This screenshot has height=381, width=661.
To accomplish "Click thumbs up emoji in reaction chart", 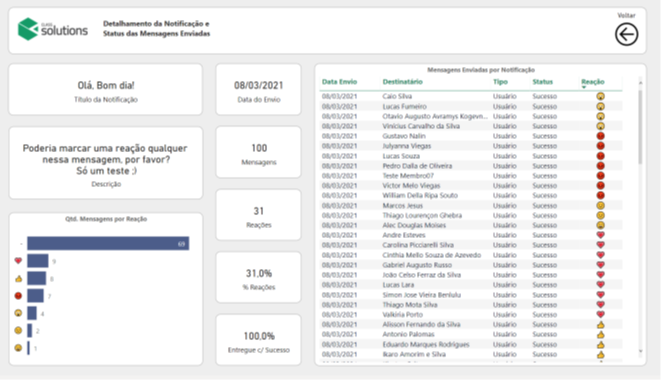I will (x=18, y=279).
